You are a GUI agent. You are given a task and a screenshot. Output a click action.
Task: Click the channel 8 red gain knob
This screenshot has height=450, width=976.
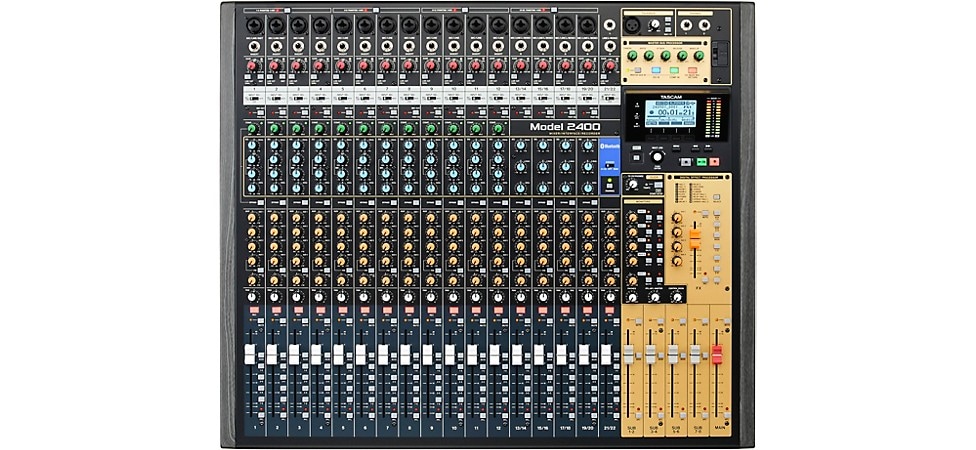coord(408,65)
